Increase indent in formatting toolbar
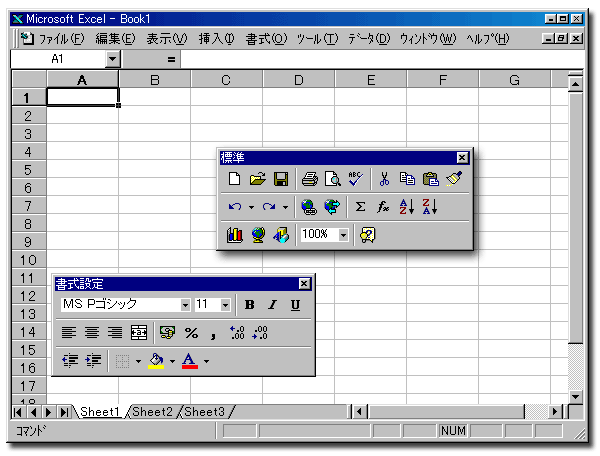Screen dimensions: 600x456 pos(93,360)
